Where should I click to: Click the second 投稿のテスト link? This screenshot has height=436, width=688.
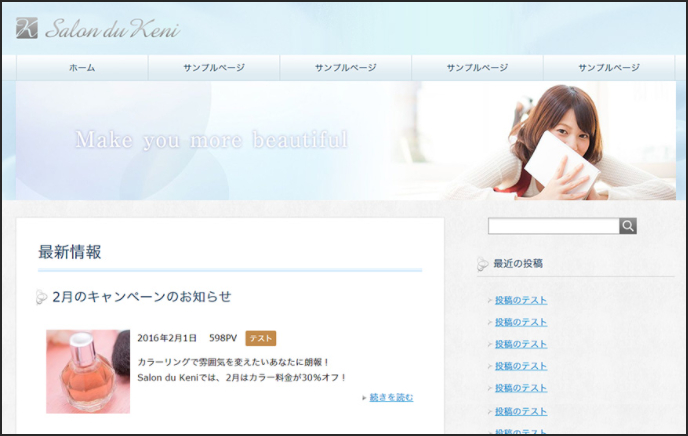521,322
